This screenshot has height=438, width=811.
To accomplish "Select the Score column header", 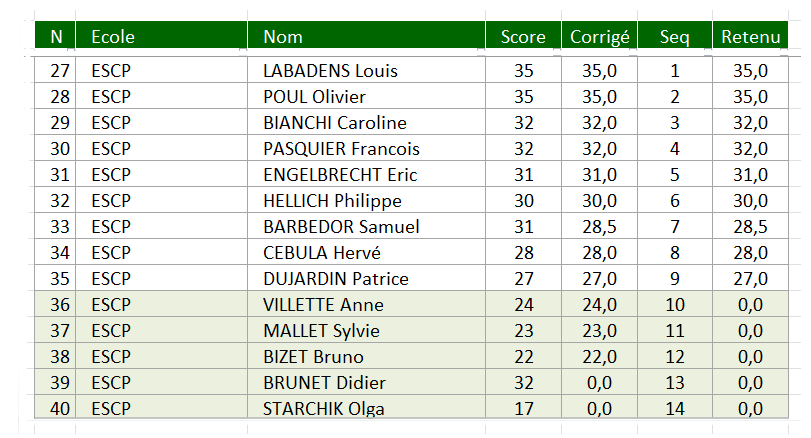I will click(523, 37).
